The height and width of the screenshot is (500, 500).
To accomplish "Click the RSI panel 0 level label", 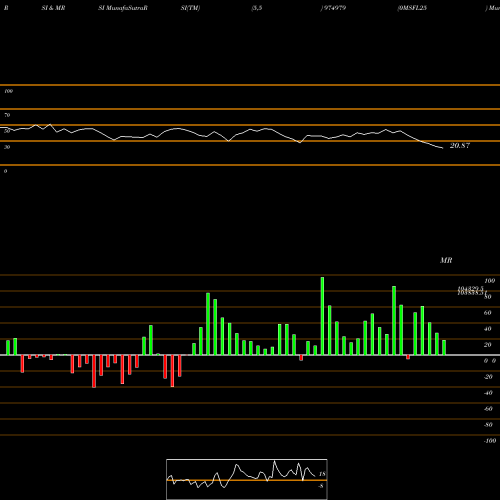I will click(5, 171).
